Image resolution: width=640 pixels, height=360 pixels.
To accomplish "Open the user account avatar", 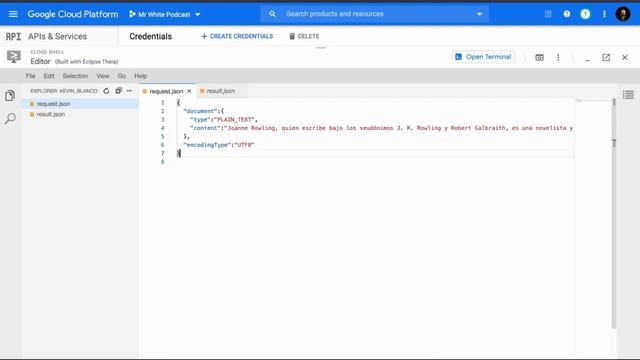I will [x=622, y=14].
